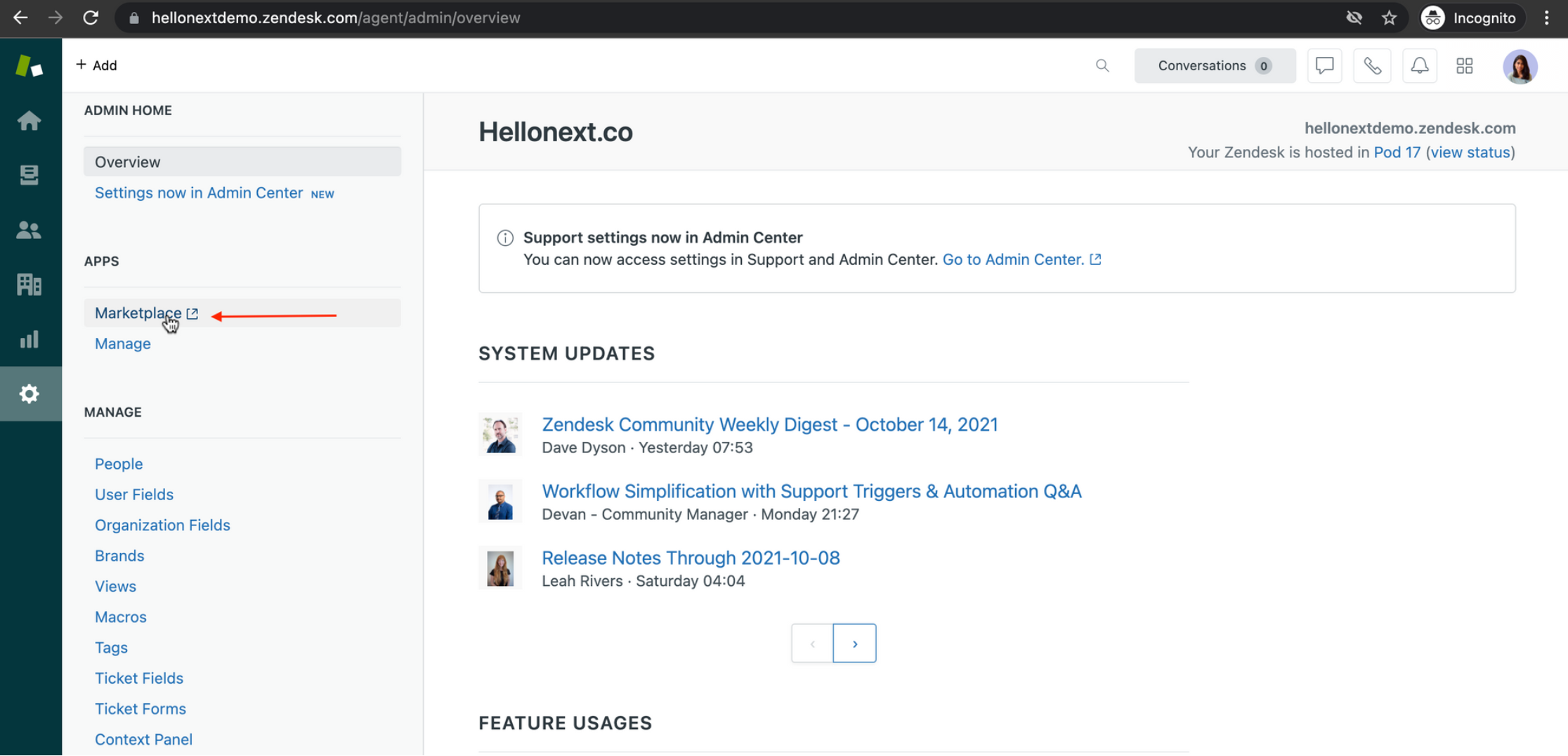Go to next system updates page
The width and height of the screenshot is (1568, 756).
[x=854, y=643]
